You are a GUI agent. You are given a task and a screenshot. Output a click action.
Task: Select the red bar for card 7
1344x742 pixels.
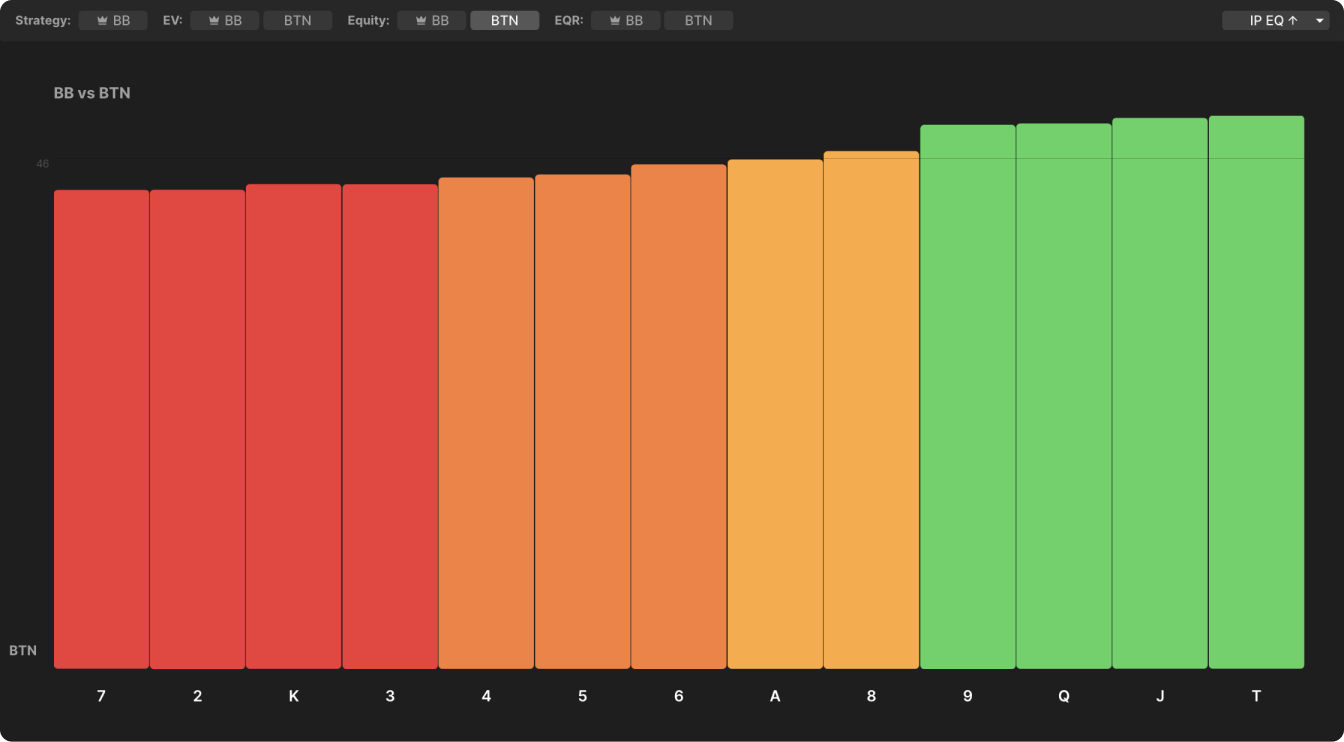101,429
